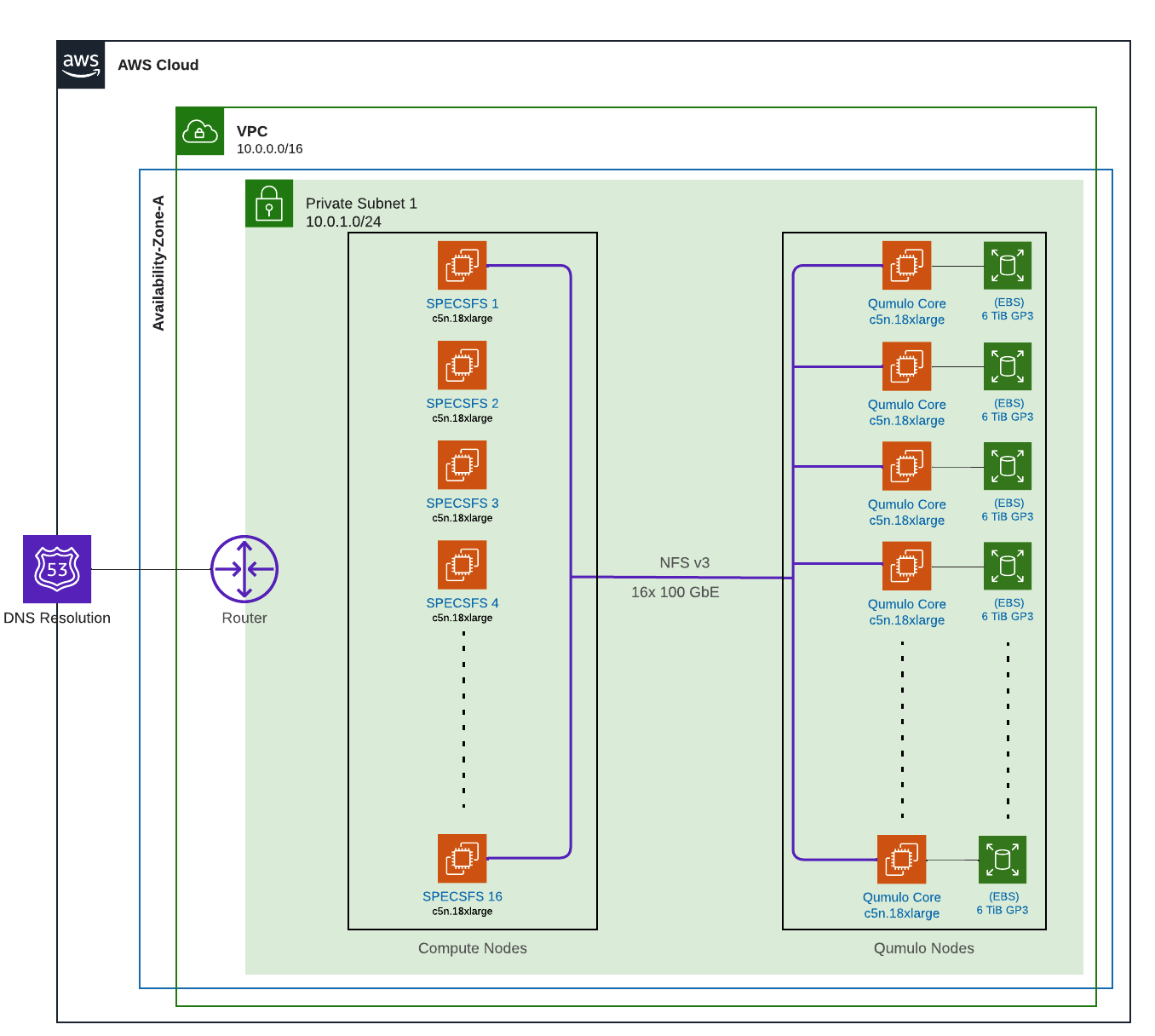The height and width of the screenshot is (1036, 1155).
Task: Click the AWS Cloud logo icon
Action: click(x=81, y=65)
